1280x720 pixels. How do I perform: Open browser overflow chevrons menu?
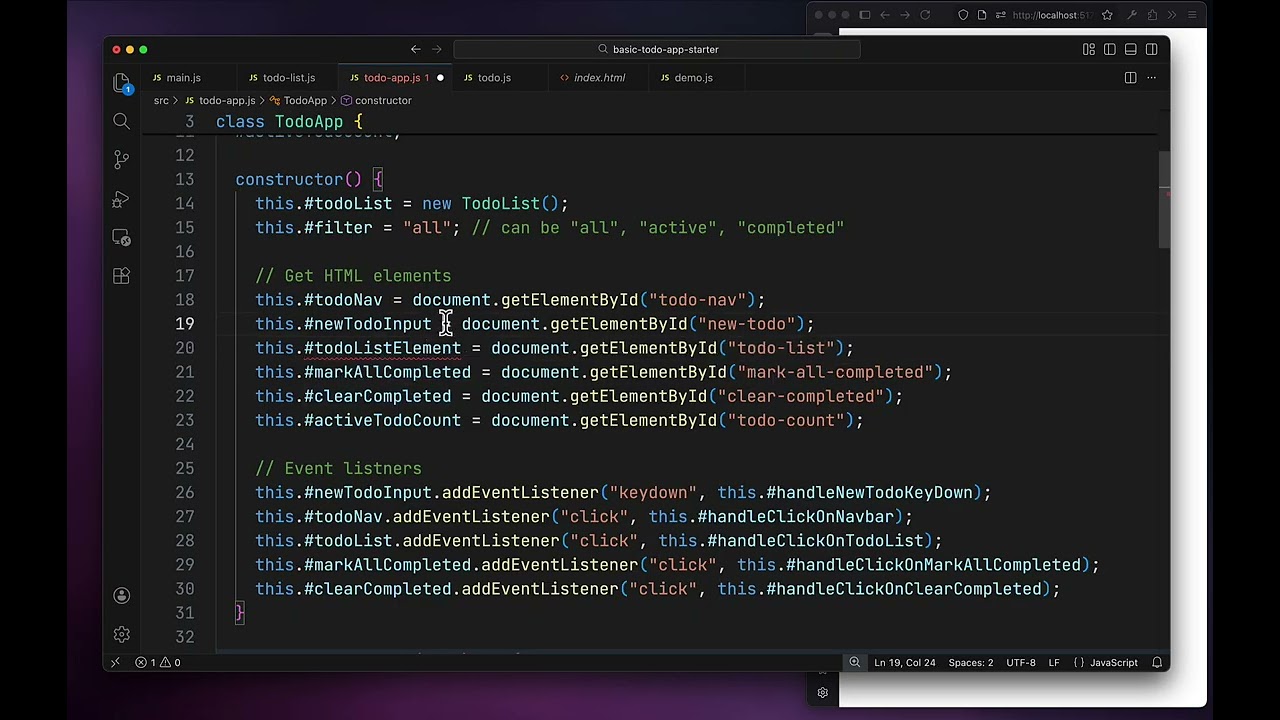point(1173,15)
